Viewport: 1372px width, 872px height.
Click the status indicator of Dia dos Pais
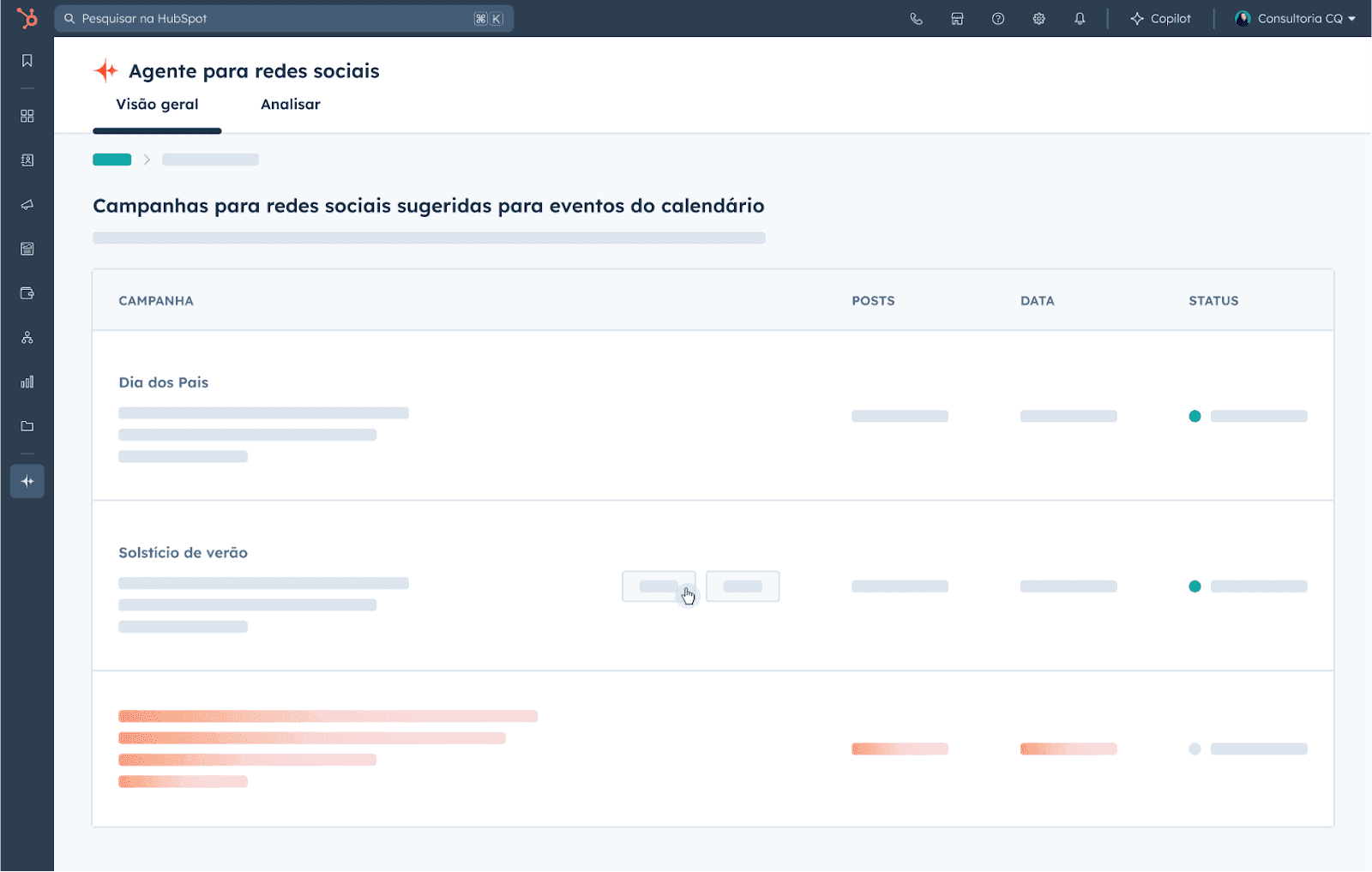coord(1194,417)
